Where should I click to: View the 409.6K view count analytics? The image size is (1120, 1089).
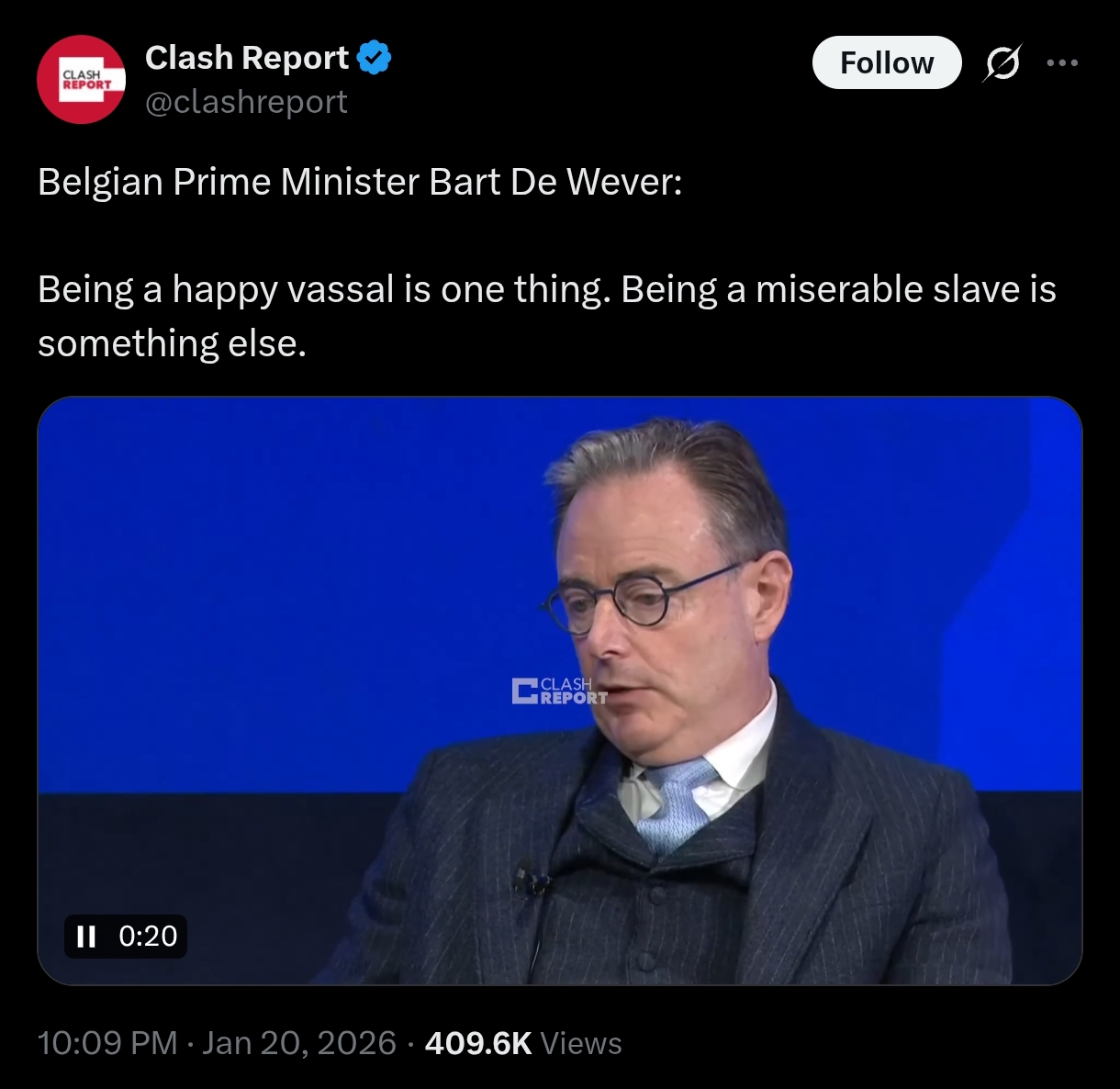point(478,1043)
